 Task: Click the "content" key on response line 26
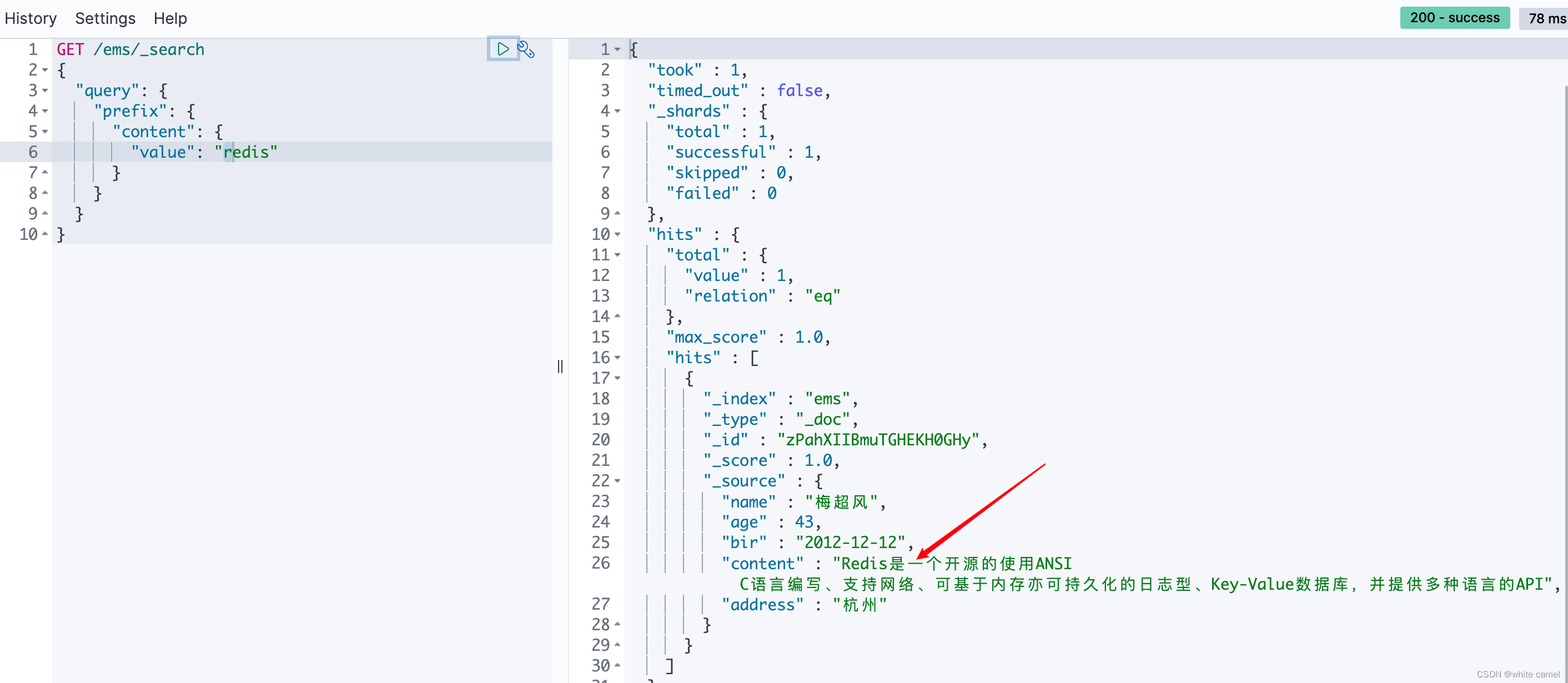coord(762,564)
